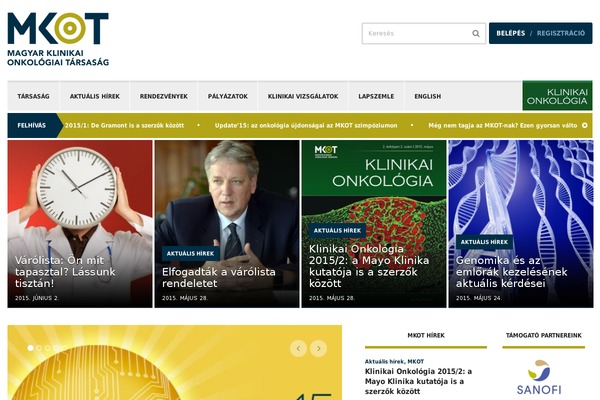
Task: Open 'Klinikai Onkológia 2015/2' featured card headline
Action: point(369,266)
